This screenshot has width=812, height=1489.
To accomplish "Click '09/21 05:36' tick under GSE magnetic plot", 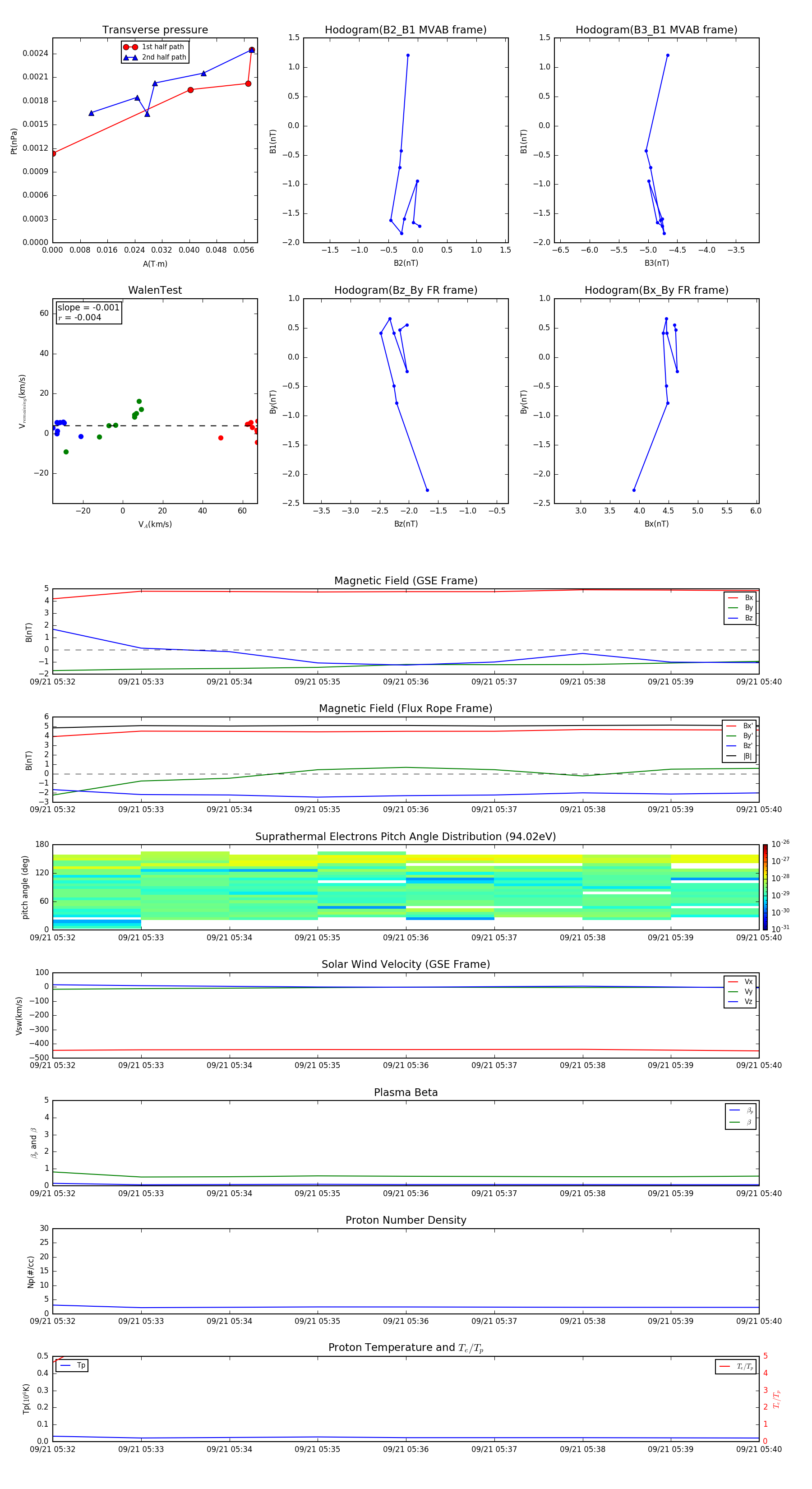I will pos(406,682).
